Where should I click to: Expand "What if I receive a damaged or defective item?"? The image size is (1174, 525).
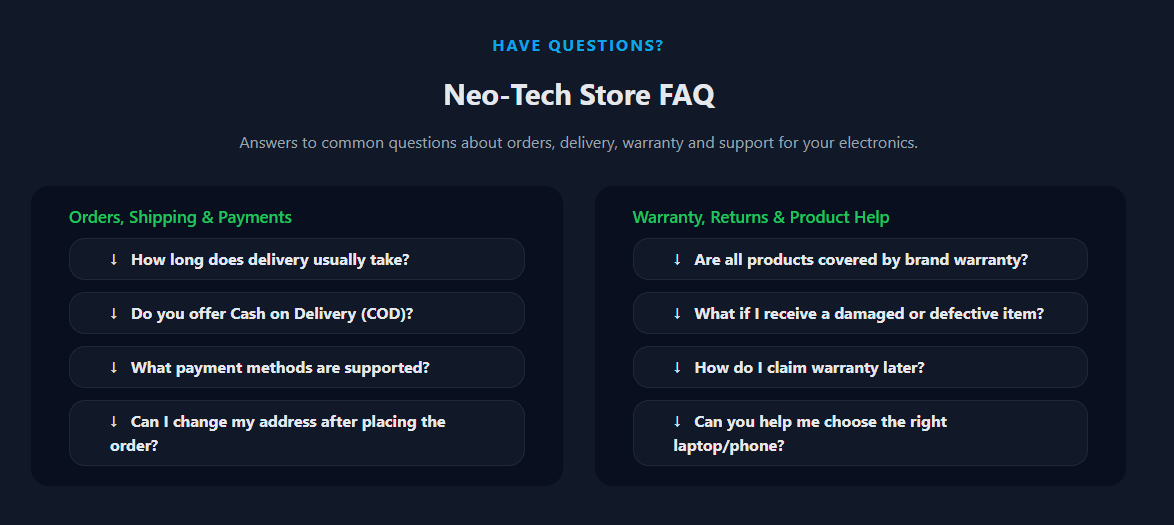(x=869, y=314)
